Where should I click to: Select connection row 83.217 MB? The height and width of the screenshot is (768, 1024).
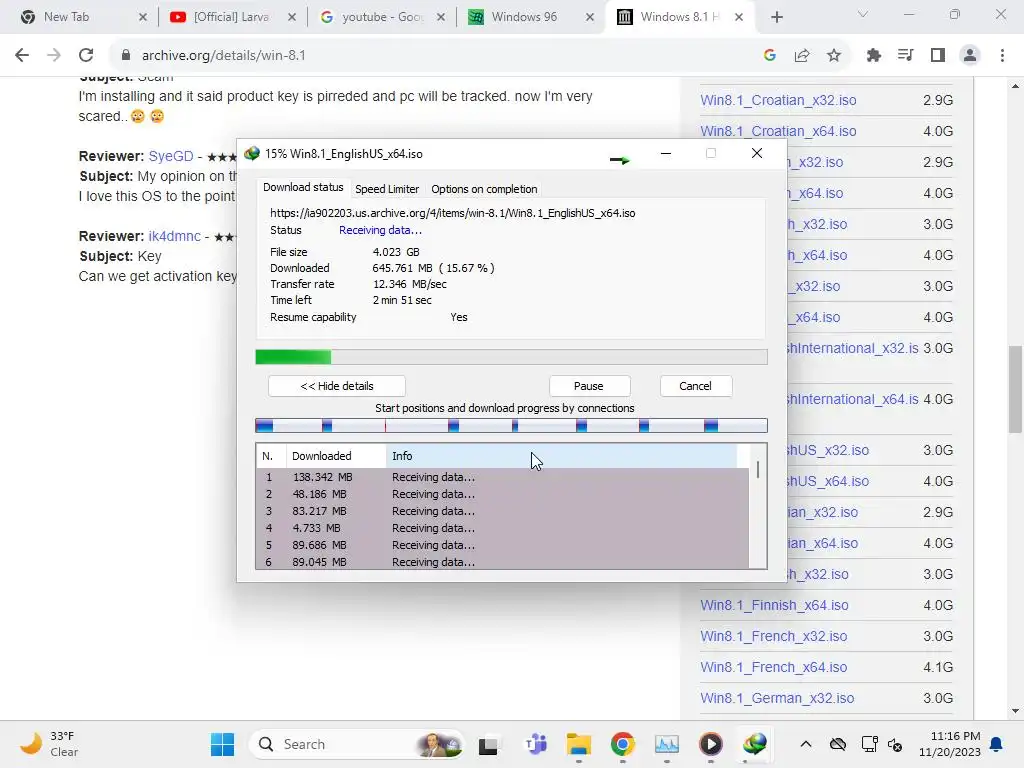502,511
